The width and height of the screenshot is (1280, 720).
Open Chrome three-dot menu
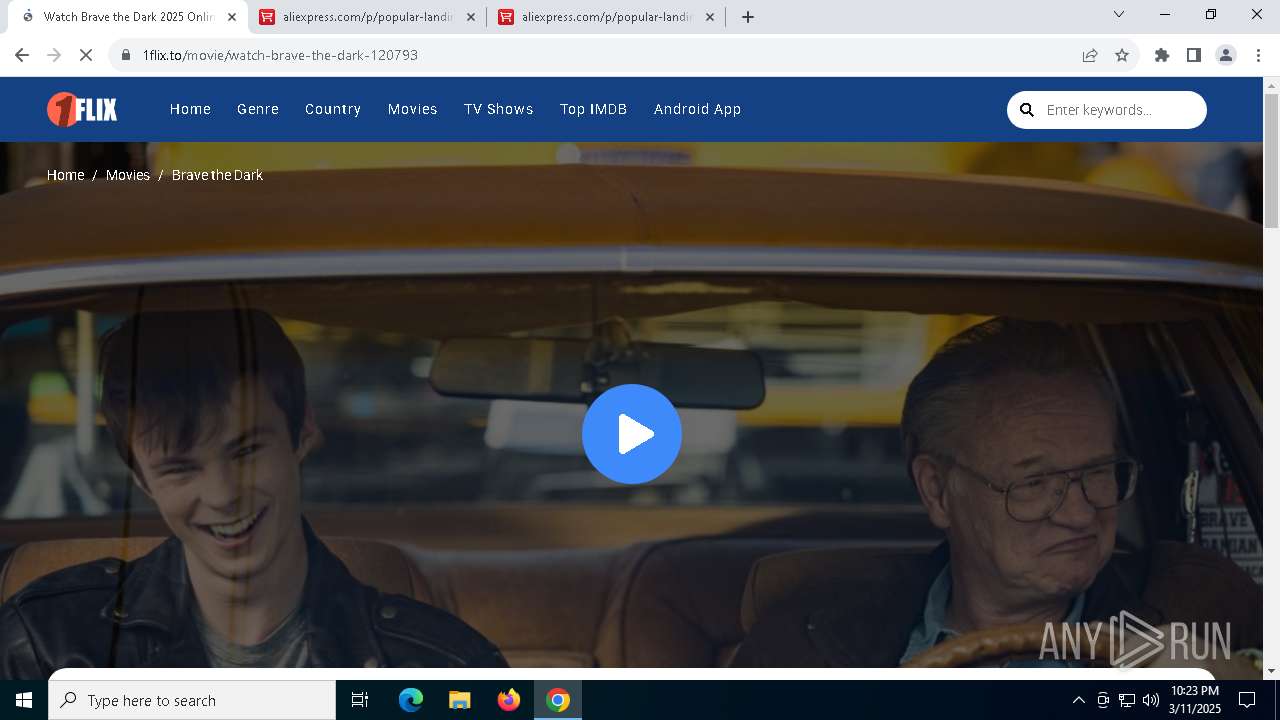pyautogui.click(x=1258, y=55)
